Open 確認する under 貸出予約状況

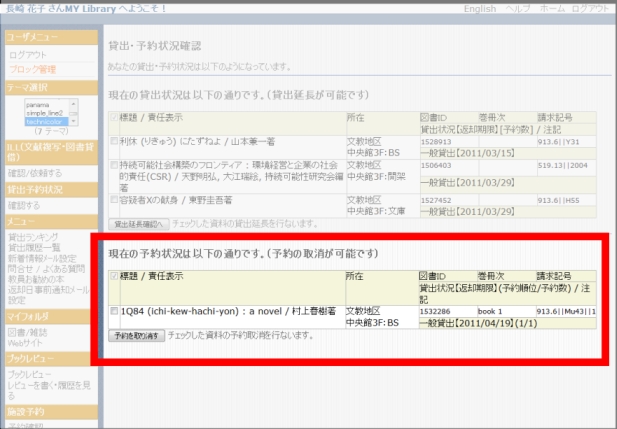(x=24, y=205)
